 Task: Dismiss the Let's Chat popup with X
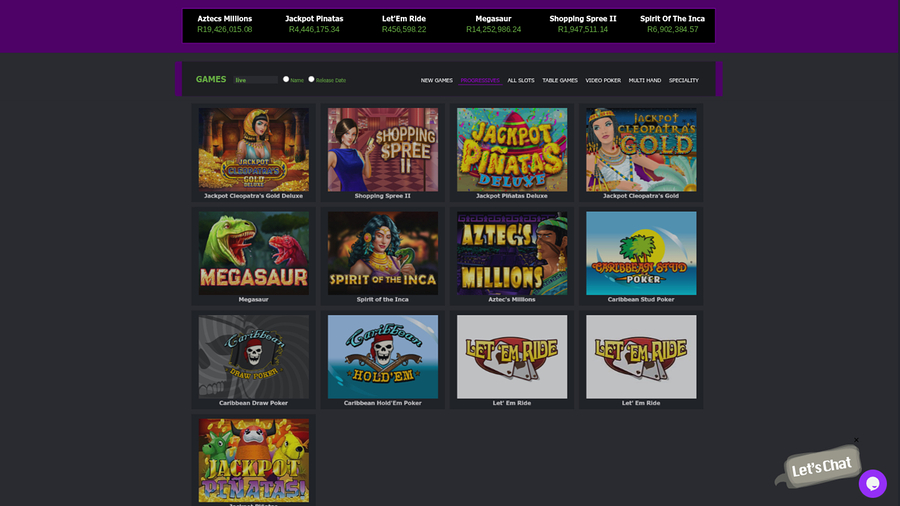[856, 440]
